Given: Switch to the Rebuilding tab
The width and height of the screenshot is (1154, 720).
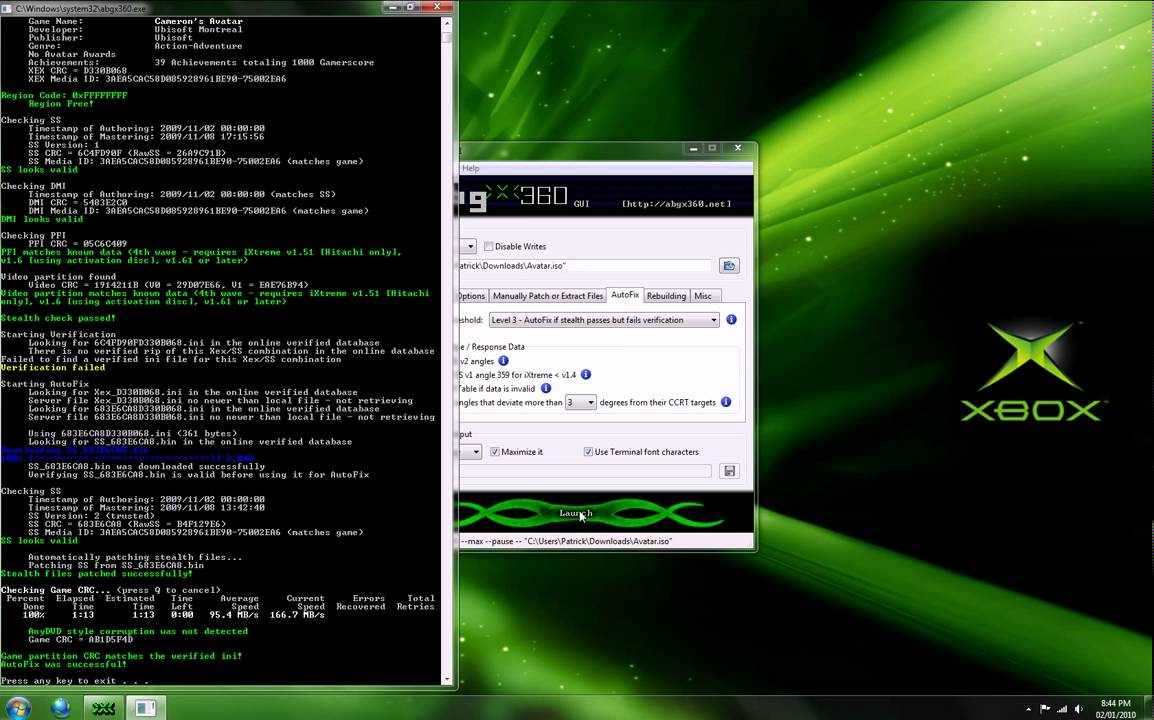Looking at the screenshot, I should 666,296.
